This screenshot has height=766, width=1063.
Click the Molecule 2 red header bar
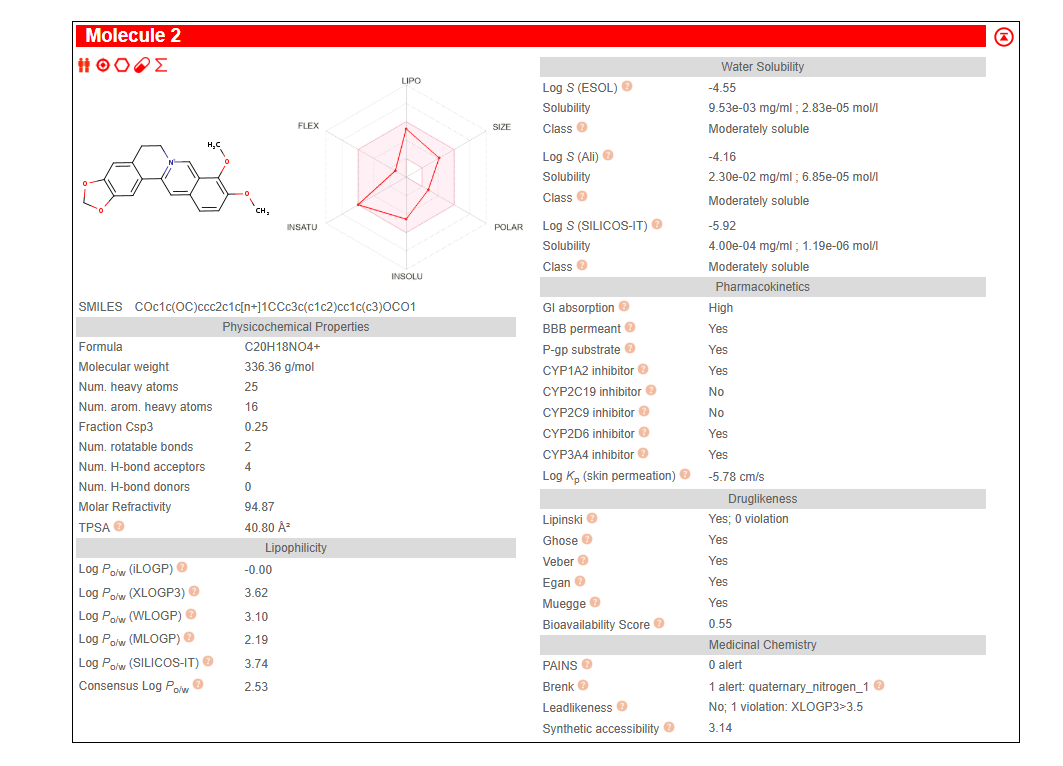530,36
